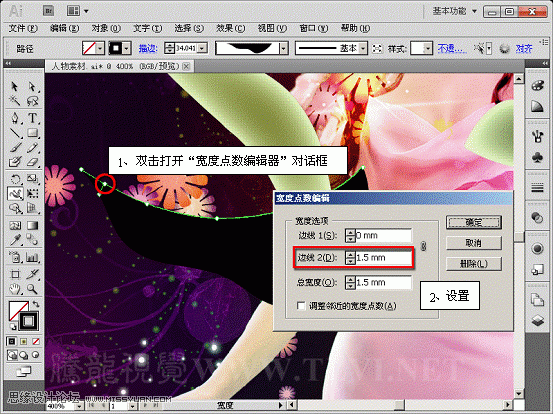Select the Blend tool
The height and width of the screenshot is (414, 553).
pyautogui.click(x=32, y=240)
